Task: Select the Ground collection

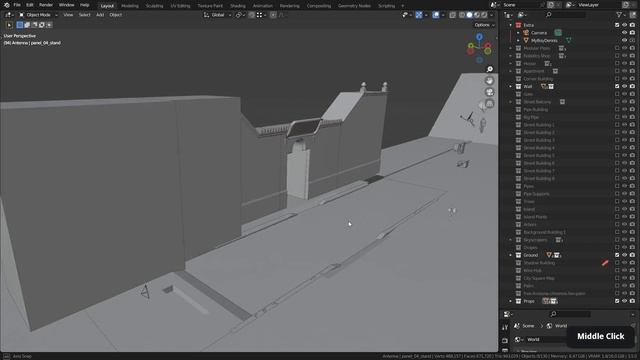Action: (531, 256)
